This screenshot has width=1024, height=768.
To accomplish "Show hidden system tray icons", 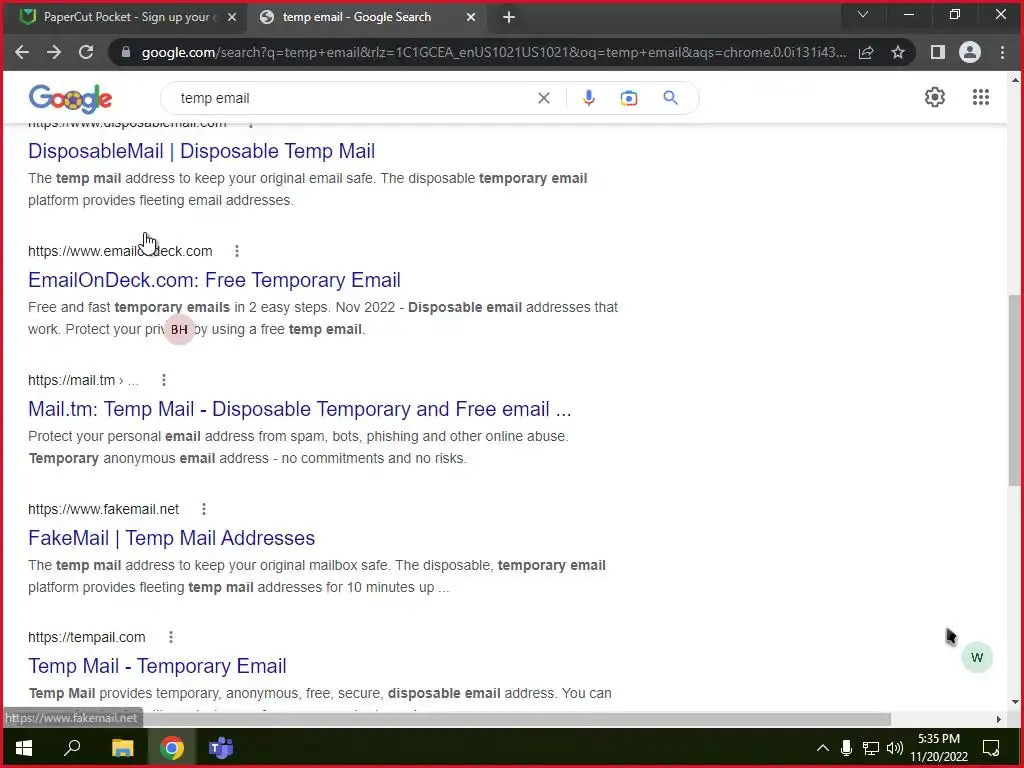I will tap(823, 748).
